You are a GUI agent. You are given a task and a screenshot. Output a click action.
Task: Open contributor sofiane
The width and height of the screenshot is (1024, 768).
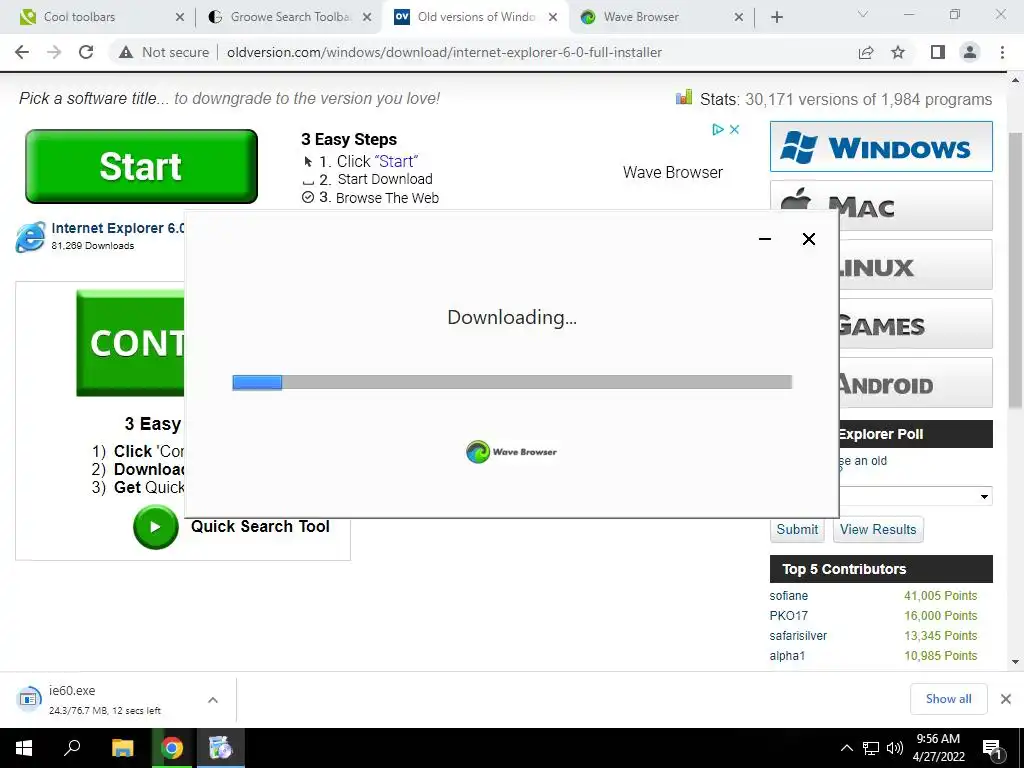(788, 596)
